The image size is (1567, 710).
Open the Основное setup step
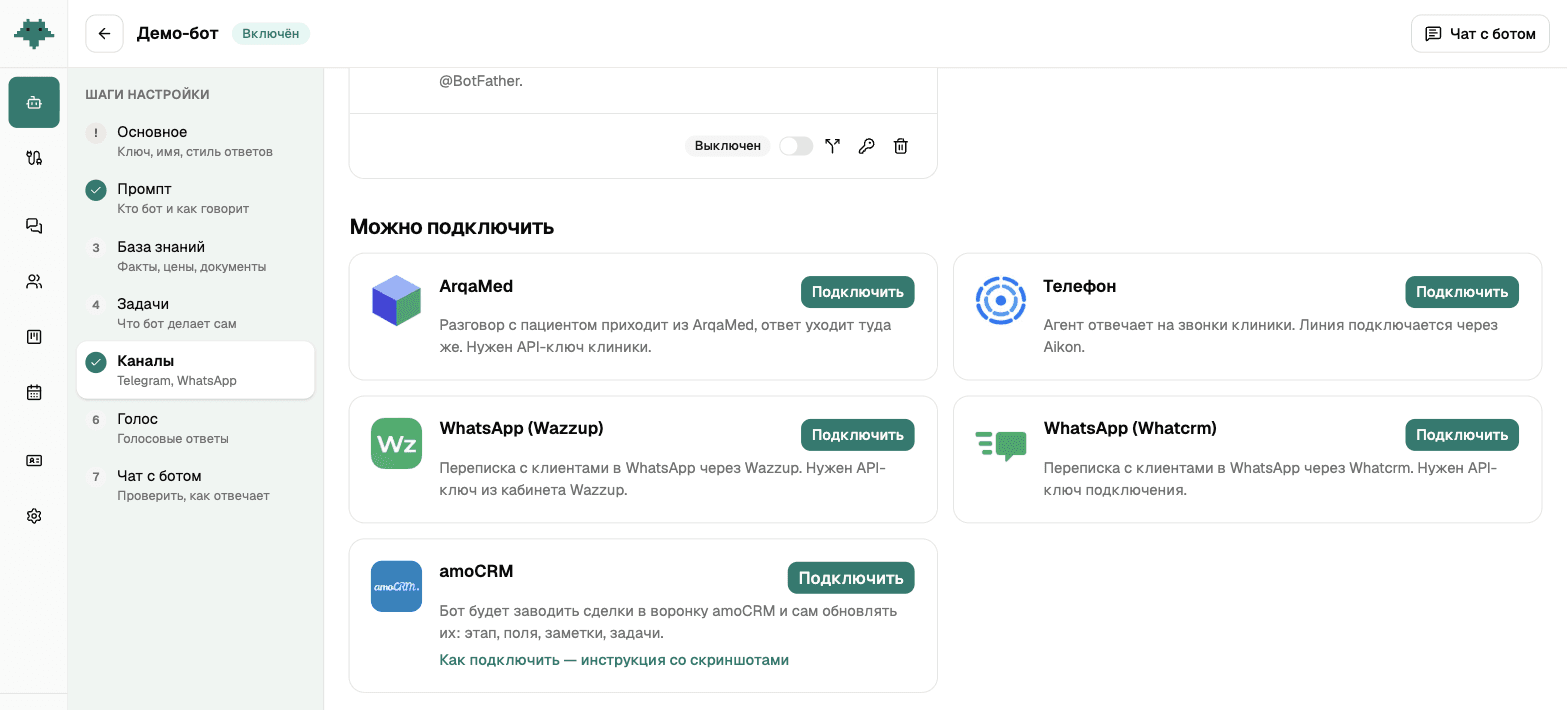click(196, 141)
